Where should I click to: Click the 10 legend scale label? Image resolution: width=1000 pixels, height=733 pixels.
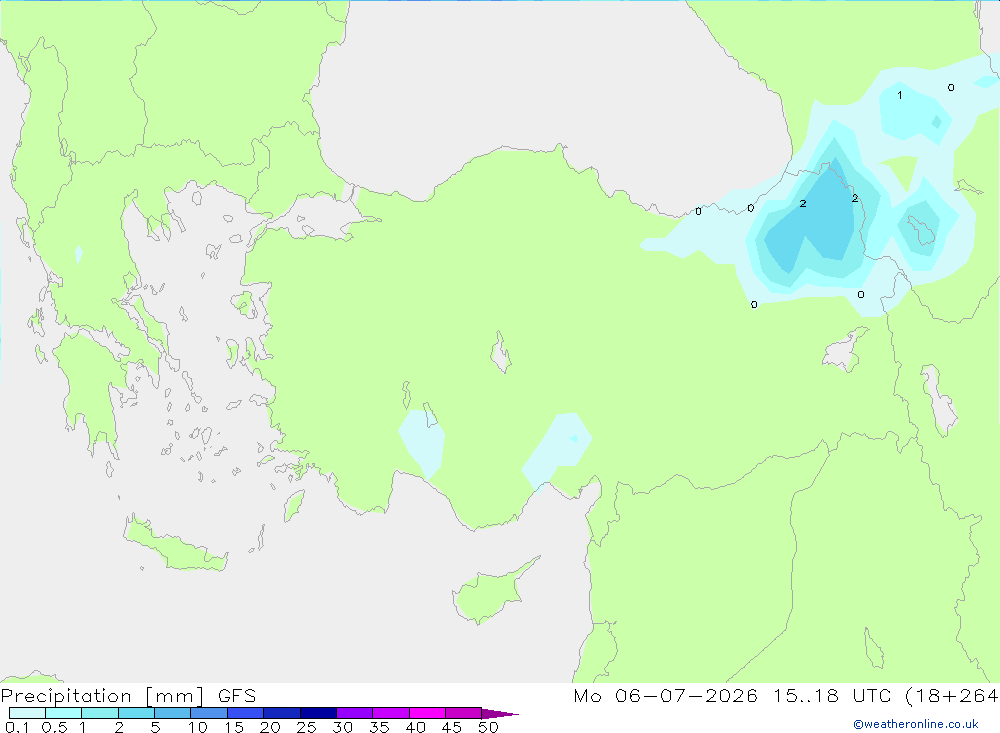point(198,727)
